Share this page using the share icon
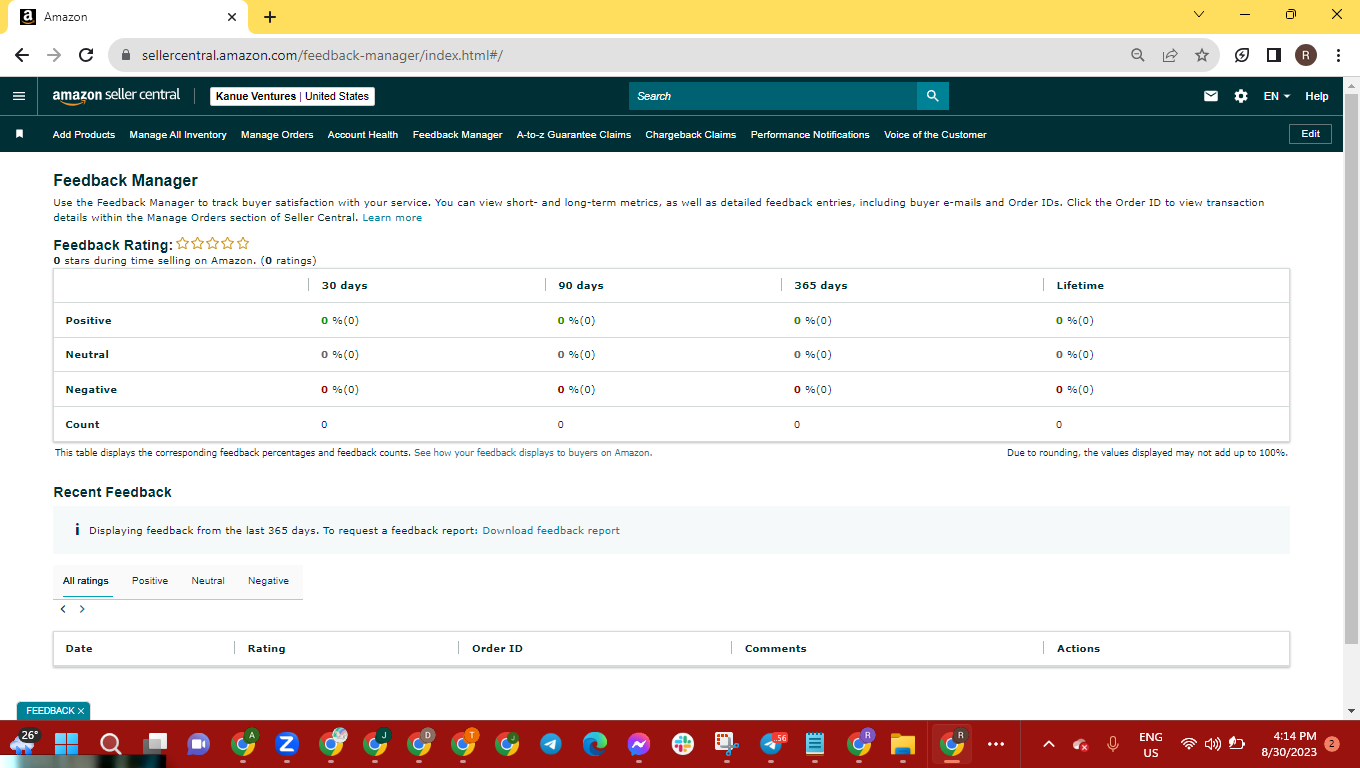The image size is (1360, 768). (x=1170, y=55)
